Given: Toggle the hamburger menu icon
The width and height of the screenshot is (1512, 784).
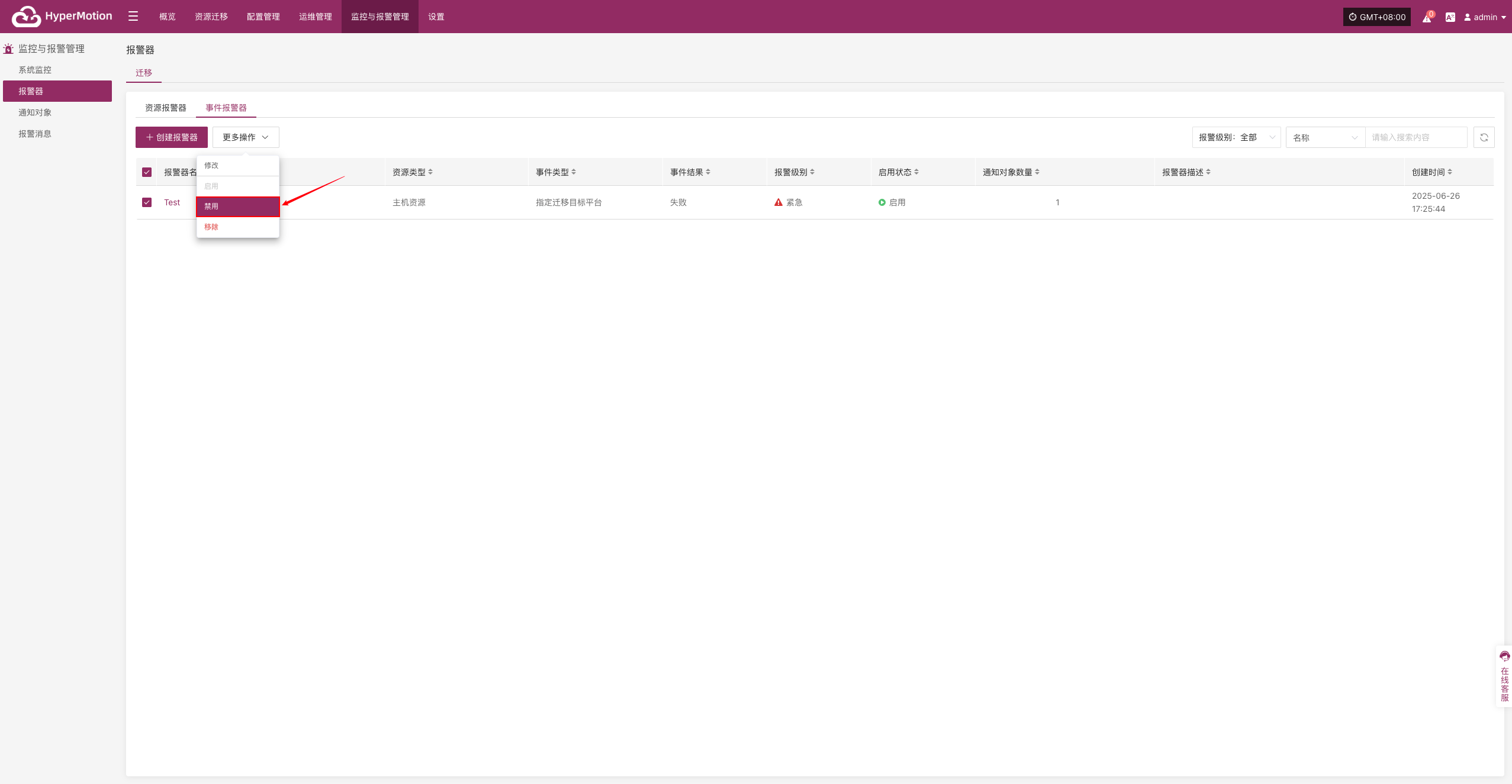Looking at the screenshot, I should pyautogui.click(x=133, y=16).
